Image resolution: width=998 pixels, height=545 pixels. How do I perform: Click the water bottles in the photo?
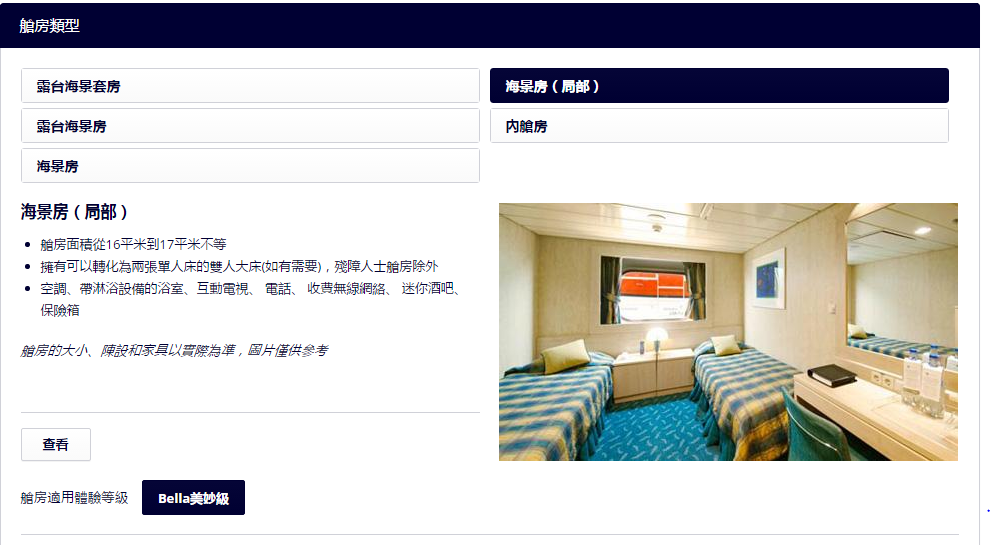924,380
